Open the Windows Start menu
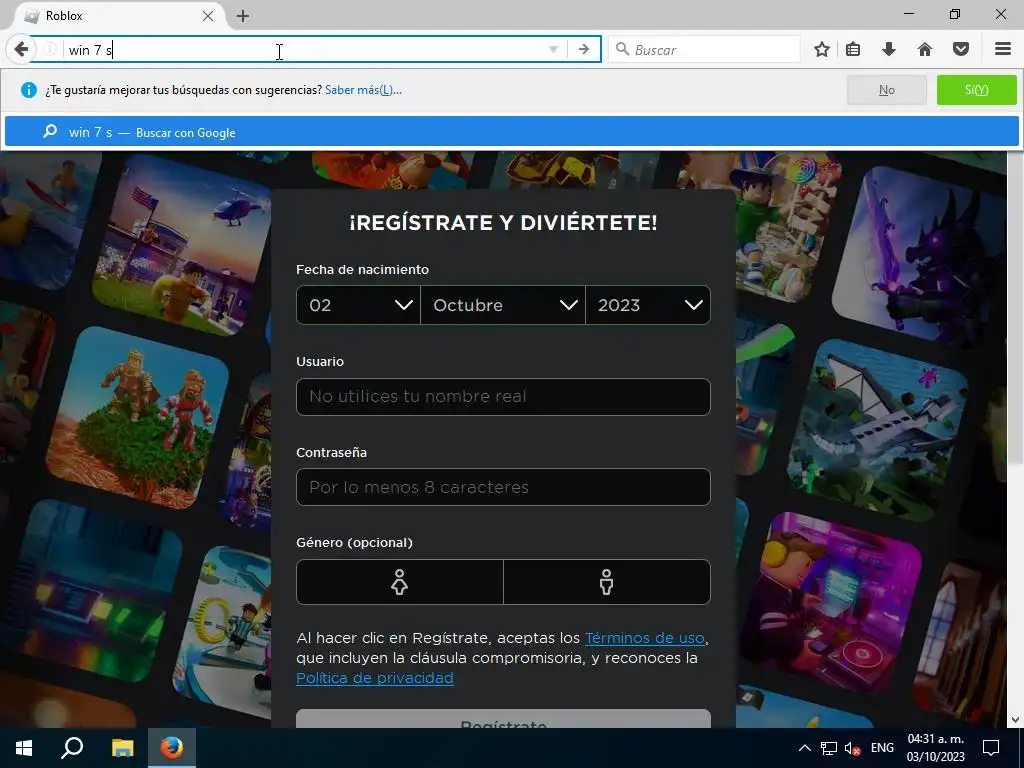The width and height of the screenshot is (1024, 768). [24, 748]
